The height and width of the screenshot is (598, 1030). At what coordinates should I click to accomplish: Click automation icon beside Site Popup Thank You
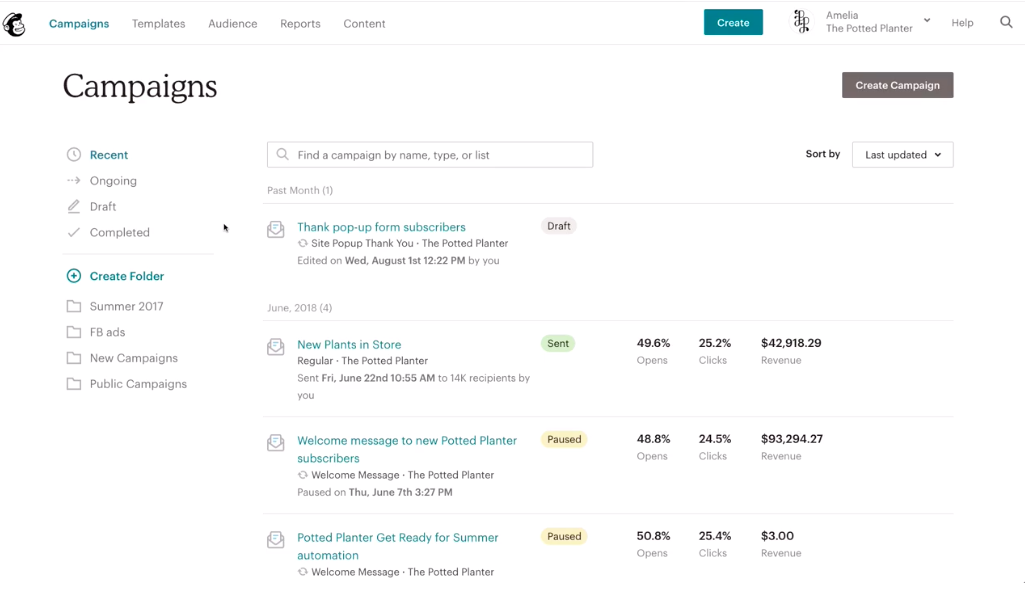[303, 243]
